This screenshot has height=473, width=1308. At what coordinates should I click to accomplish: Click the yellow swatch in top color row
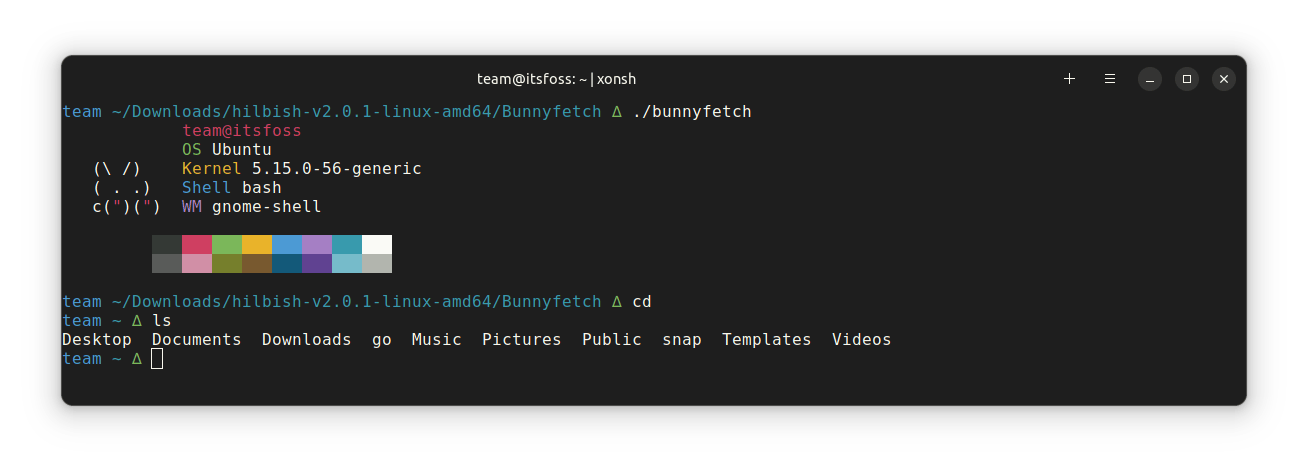pos(257,245)
